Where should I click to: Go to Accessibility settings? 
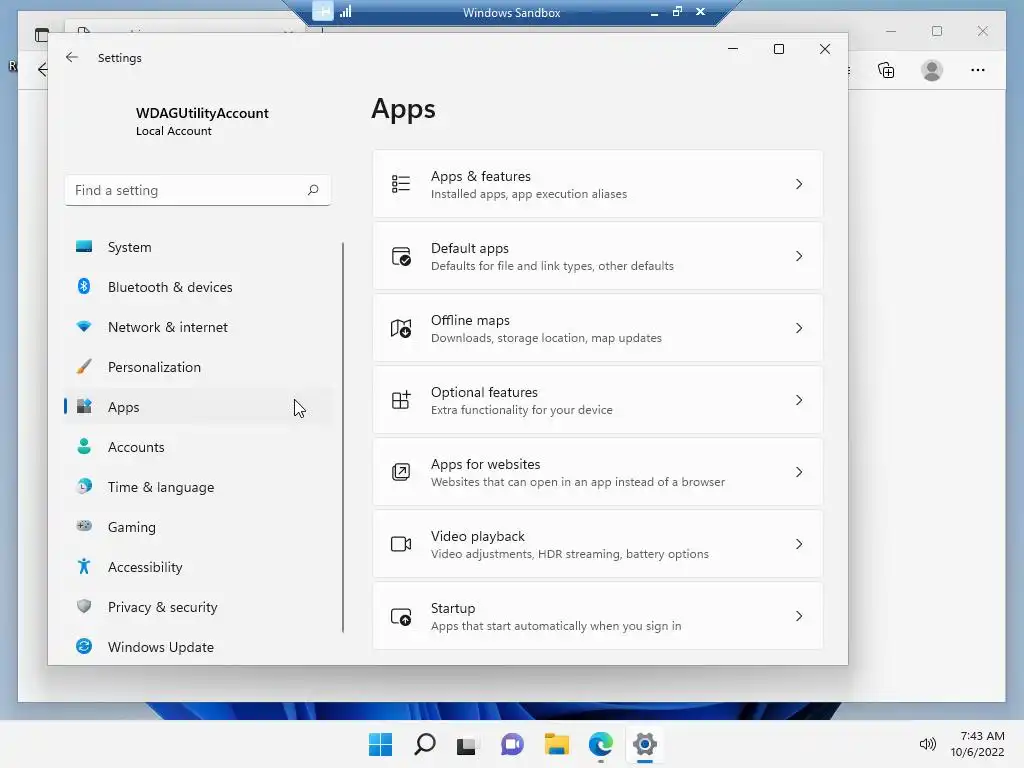(198, 566)
